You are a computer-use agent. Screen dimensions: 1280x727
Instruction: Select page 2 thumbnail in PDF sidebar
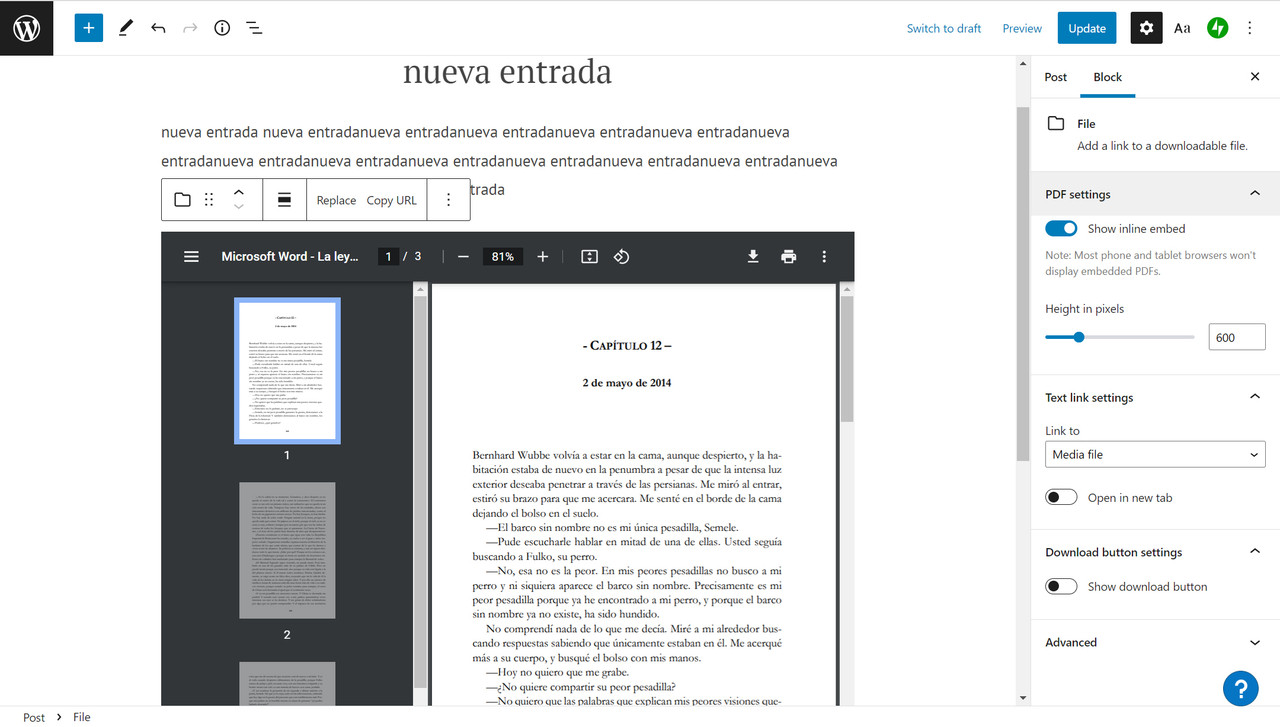(x=287, y=549)
